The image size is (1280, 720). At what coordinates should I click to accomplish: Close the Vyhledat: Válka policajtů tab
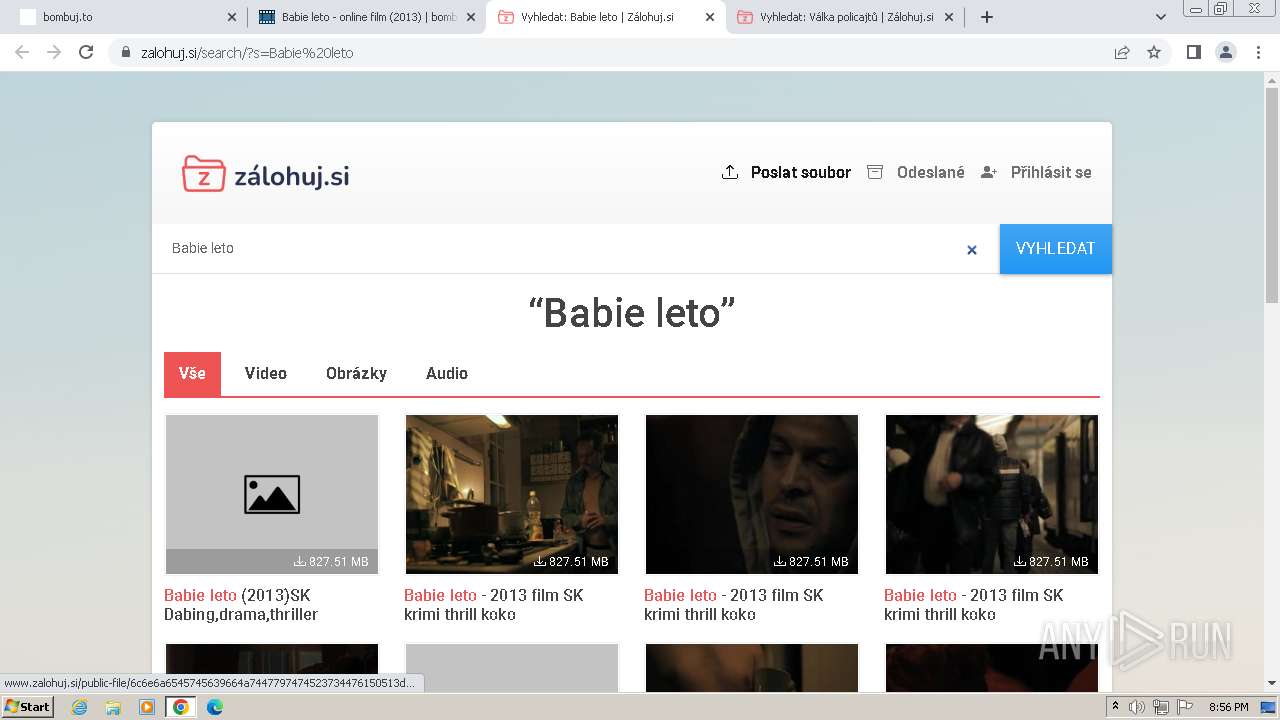(x=948, y=17)
